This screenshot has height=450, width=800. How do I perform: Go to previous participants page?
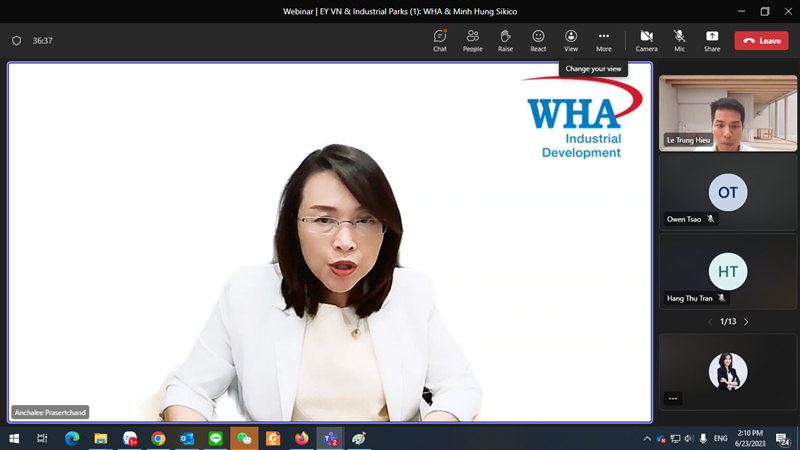click(x=710, y=322)
